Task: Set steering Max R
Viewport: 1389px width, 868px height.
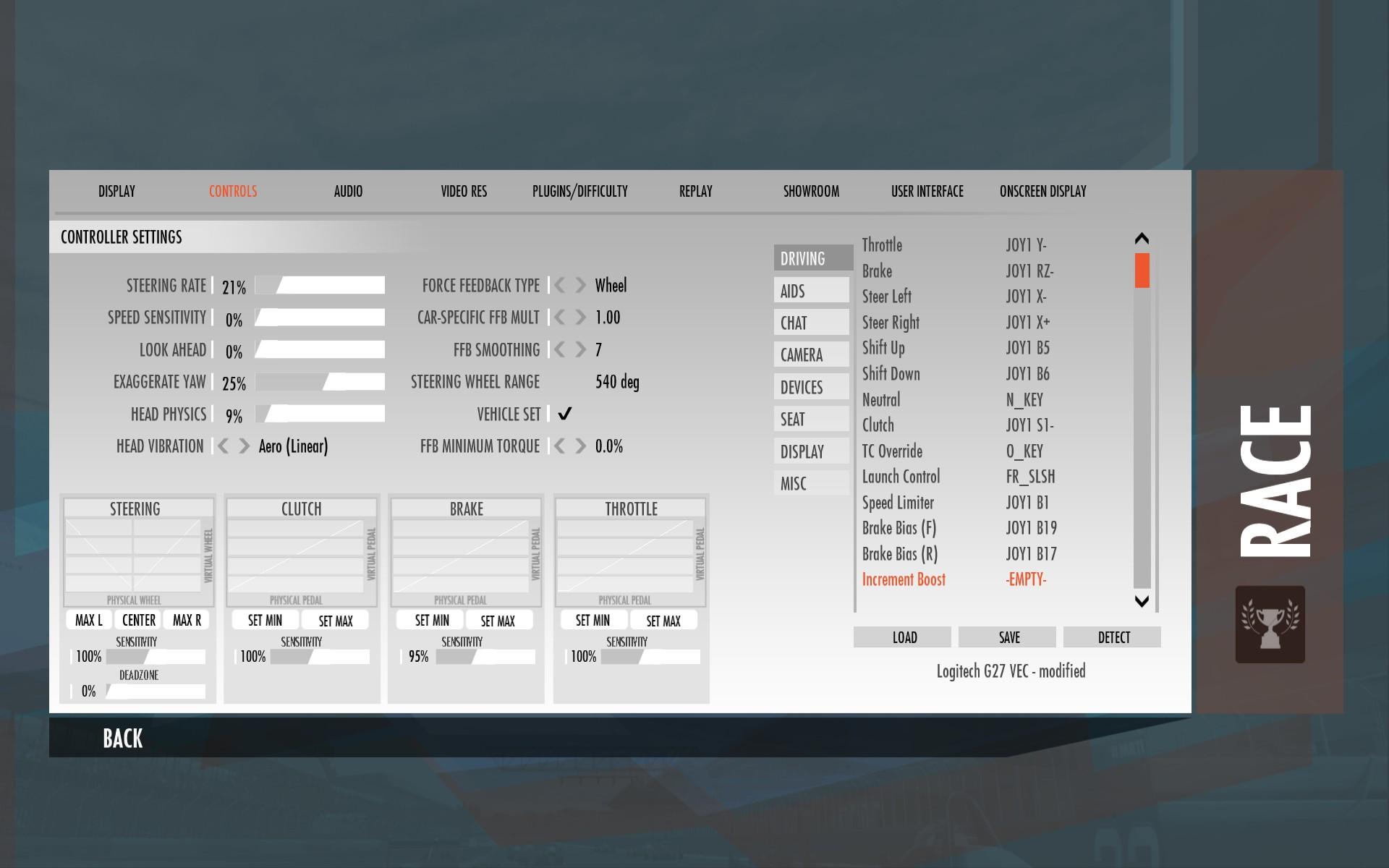Action: click(x=187, y=620)
